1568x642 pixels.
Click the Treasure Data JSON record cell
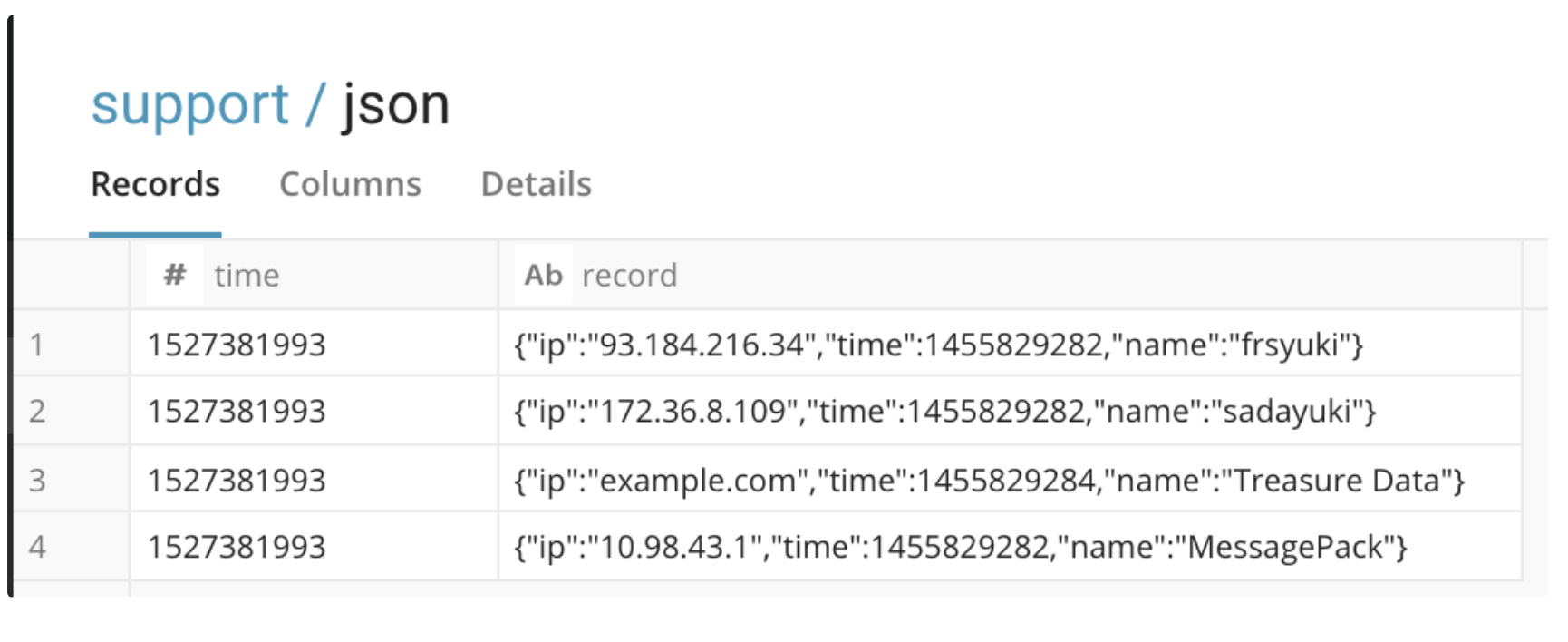(989, 480)
